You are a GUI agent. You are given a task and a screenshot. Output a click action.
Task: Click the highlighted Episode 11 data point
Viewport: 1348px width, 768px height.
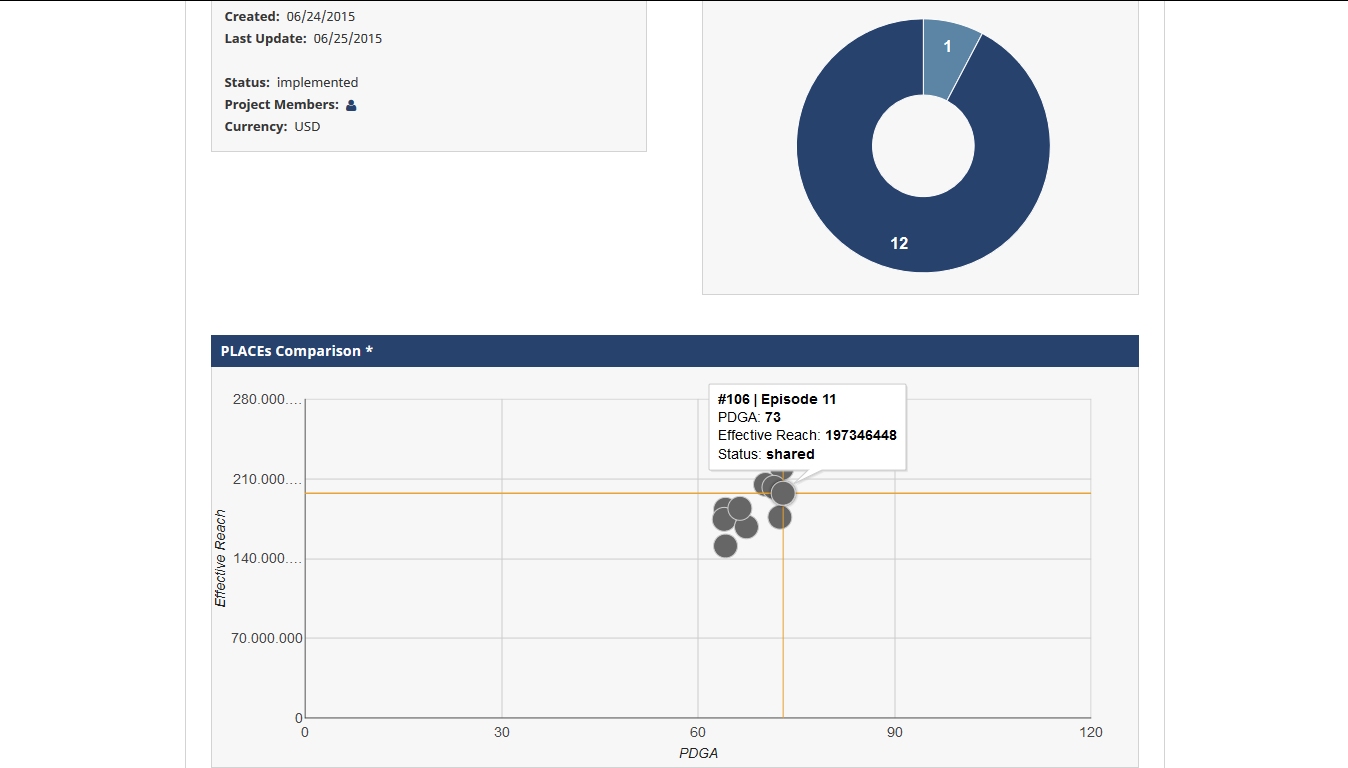pyautogui.click(x=783, y=493)
